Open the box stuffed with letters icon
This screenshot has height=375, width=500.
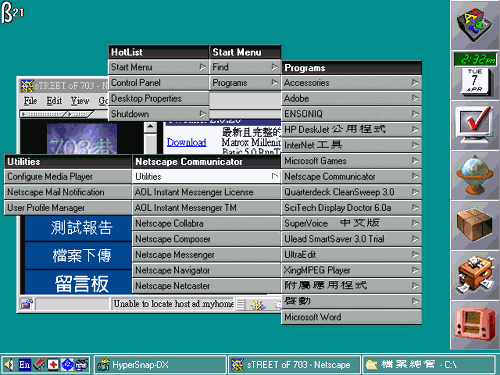pos(475,275)
